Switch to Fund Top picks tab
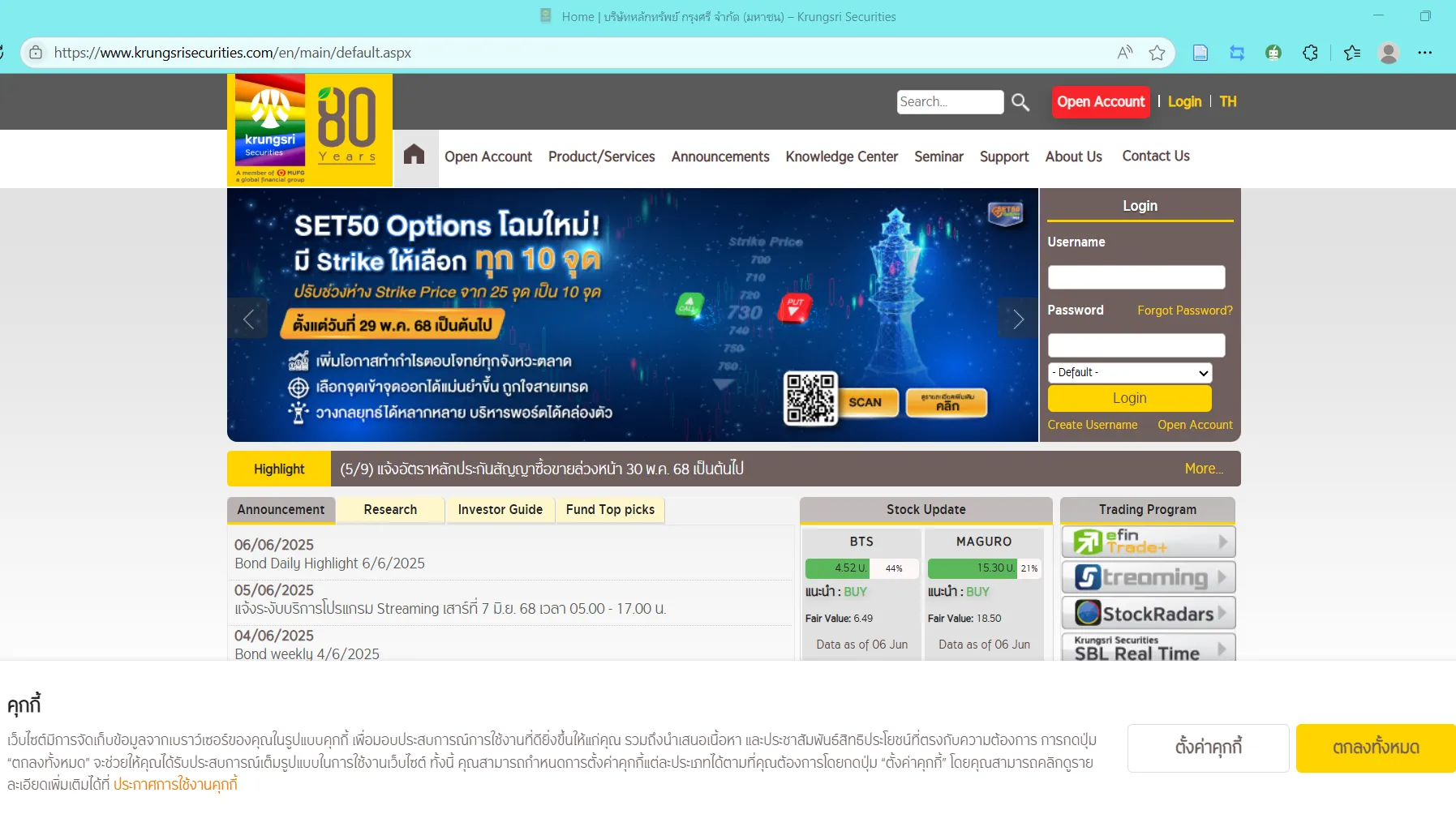This screenshot has height=814, width=1456. [610, 510]
